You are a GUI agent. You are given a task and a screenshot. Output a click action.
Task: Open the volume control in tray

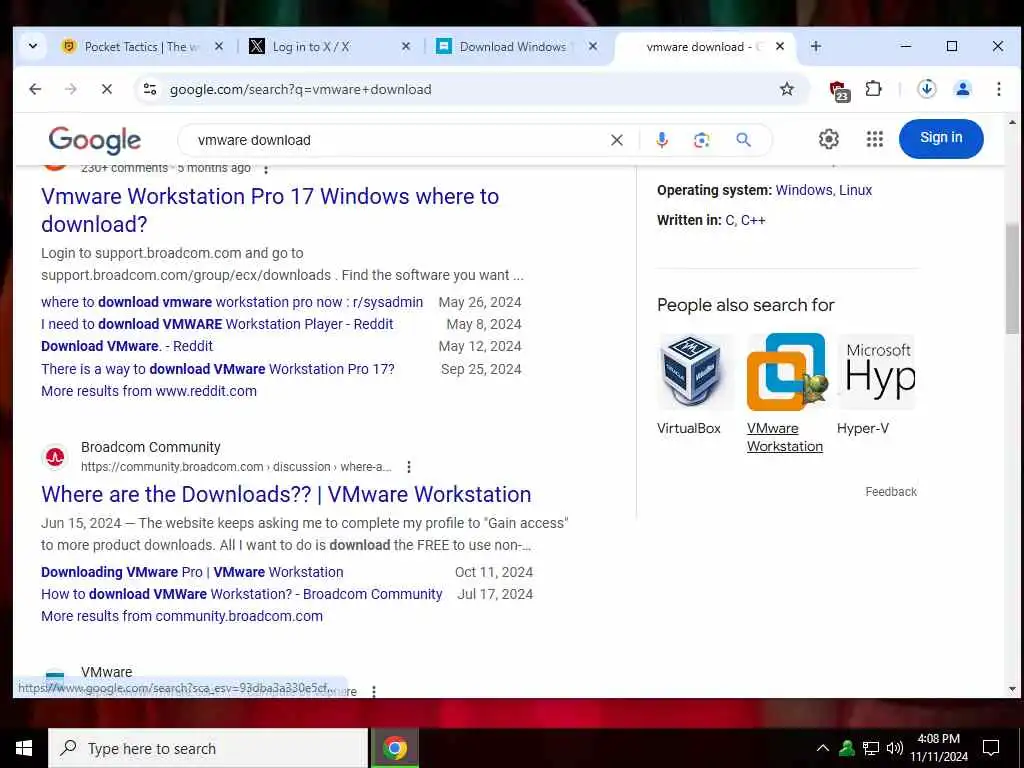click(x=895, y=748)
